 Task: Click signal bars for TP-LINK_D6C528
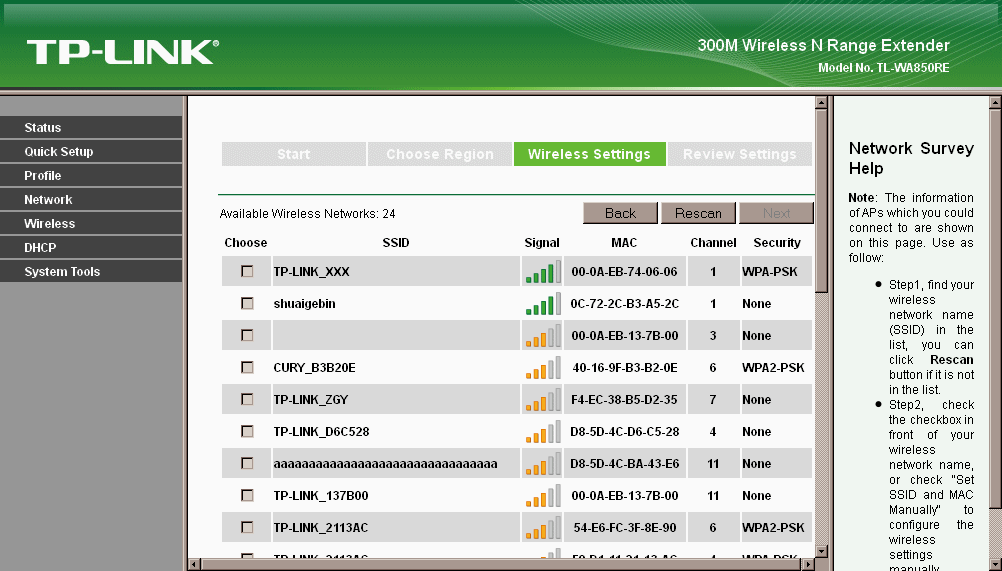tap(543, 431)
